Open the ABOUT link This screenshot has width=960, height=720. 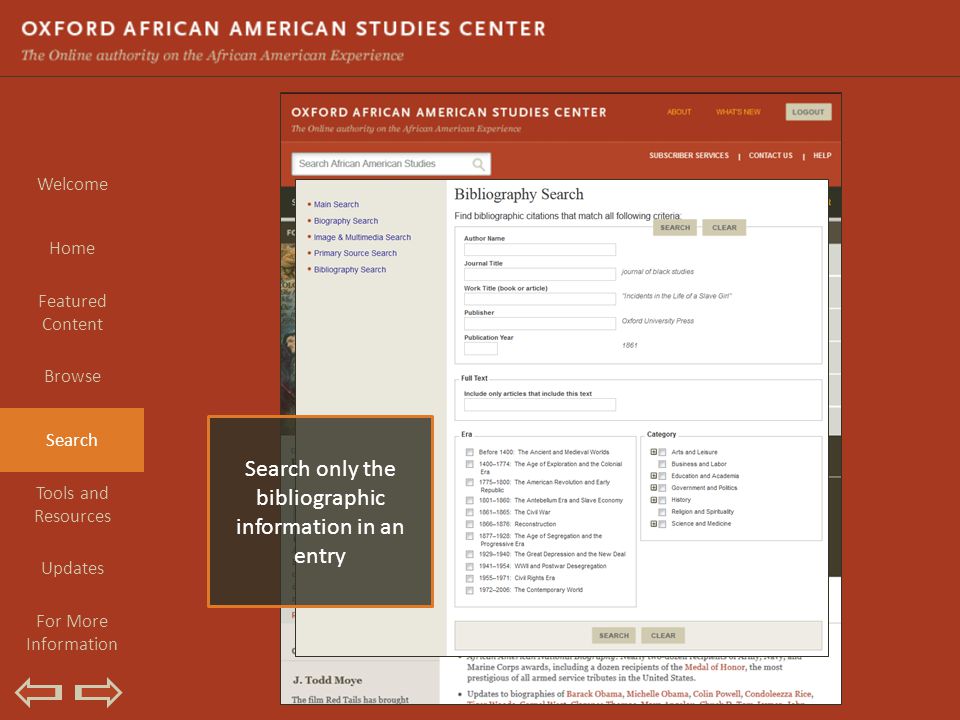pyautogui.click(x=679, y=112)
